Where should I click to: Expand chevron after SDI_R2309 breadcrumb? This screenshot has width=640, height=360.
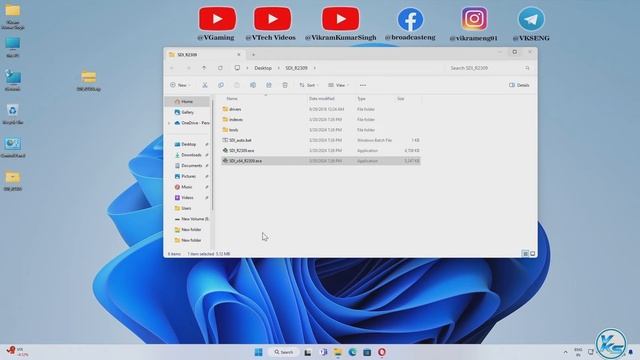(315, 68)
